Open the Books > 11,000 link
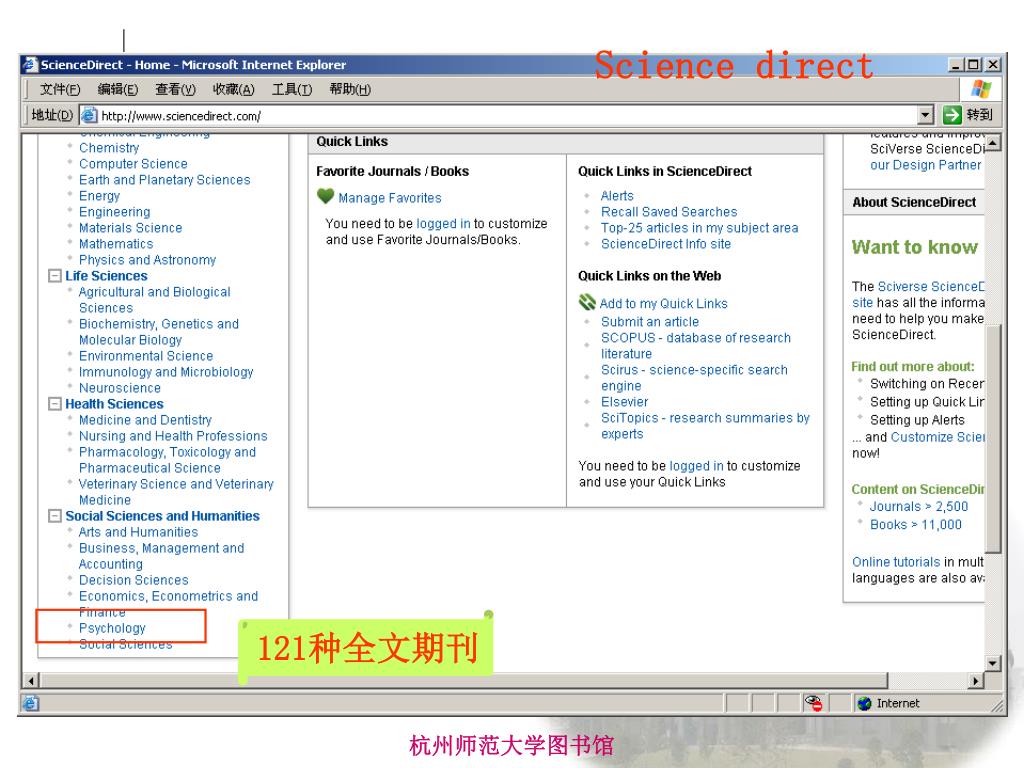The image size is (1024, 768). click(x=916, y=524)
